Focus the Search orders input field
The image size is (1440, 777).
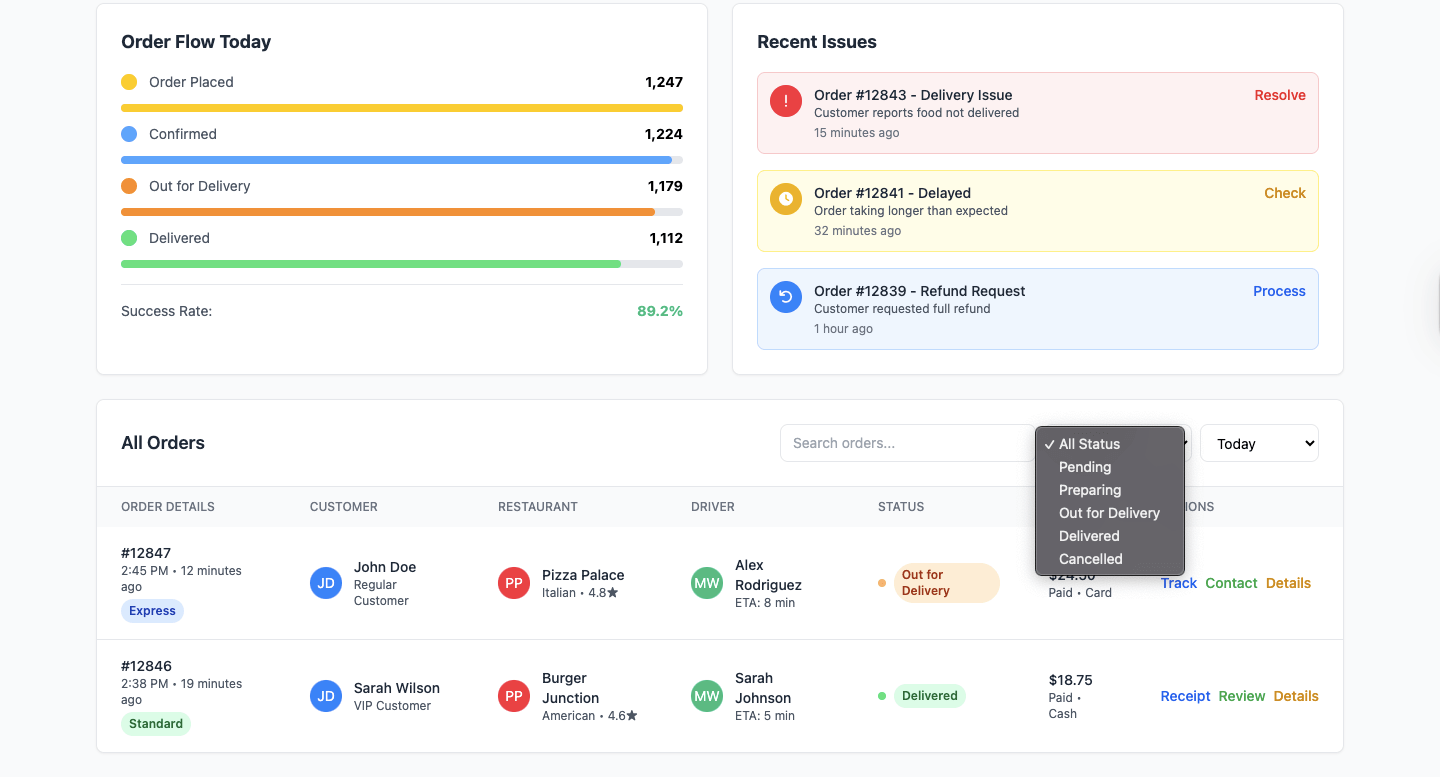pyautogui.click(x=905, y=443)
